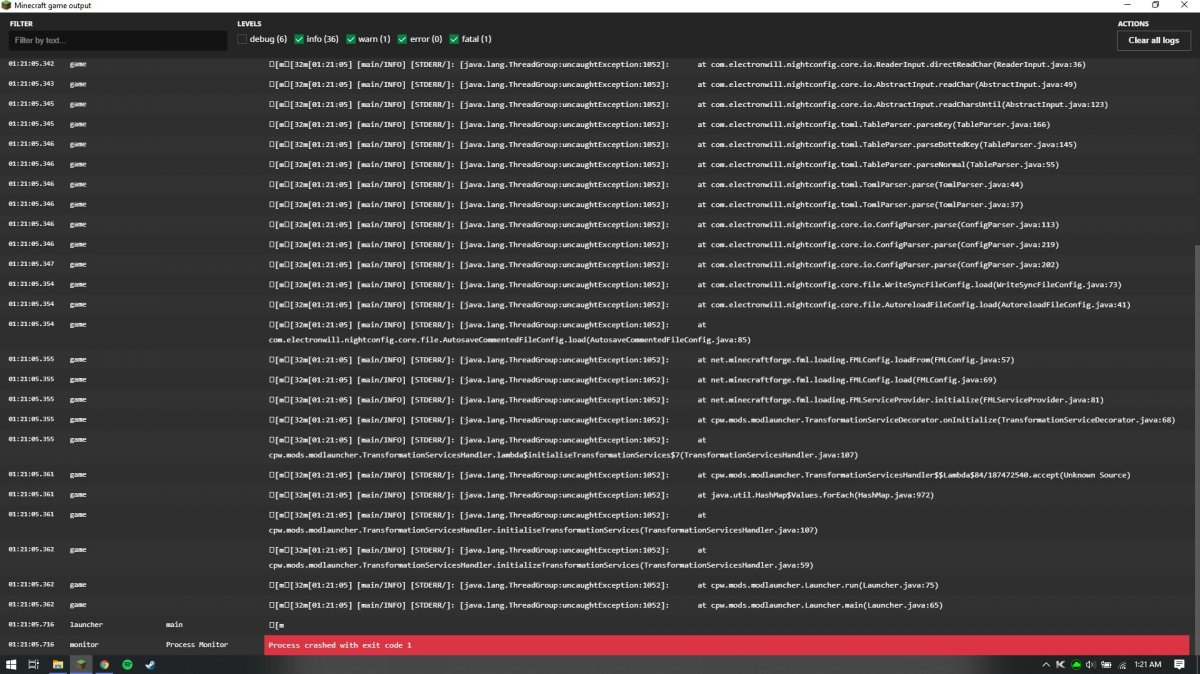Select the Launcher.run(Launcher.java:75) log line
Screen dimensions: 1200x674
pos(595,584)
